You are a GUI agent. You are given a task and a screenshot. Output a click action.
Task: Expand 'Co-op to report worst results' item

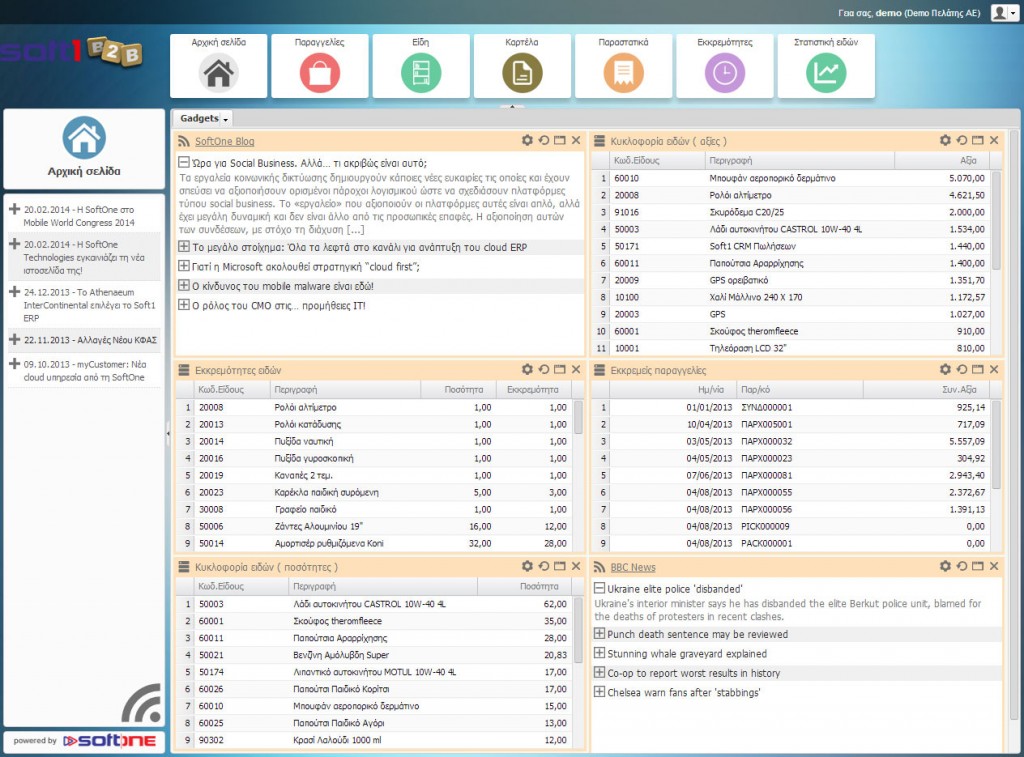point(600,672)
